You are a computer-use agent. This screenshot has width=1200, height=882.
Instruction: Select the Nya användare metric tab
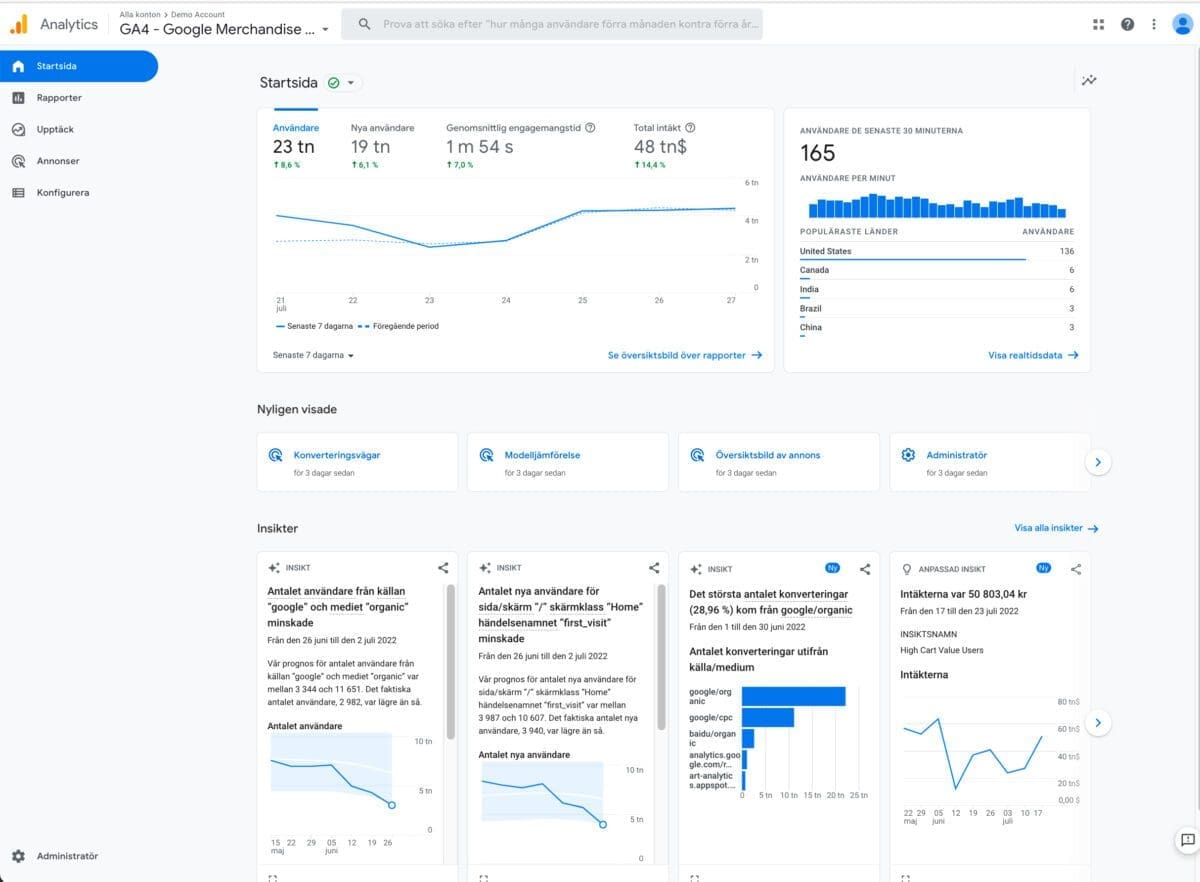(x=382, y=128)
